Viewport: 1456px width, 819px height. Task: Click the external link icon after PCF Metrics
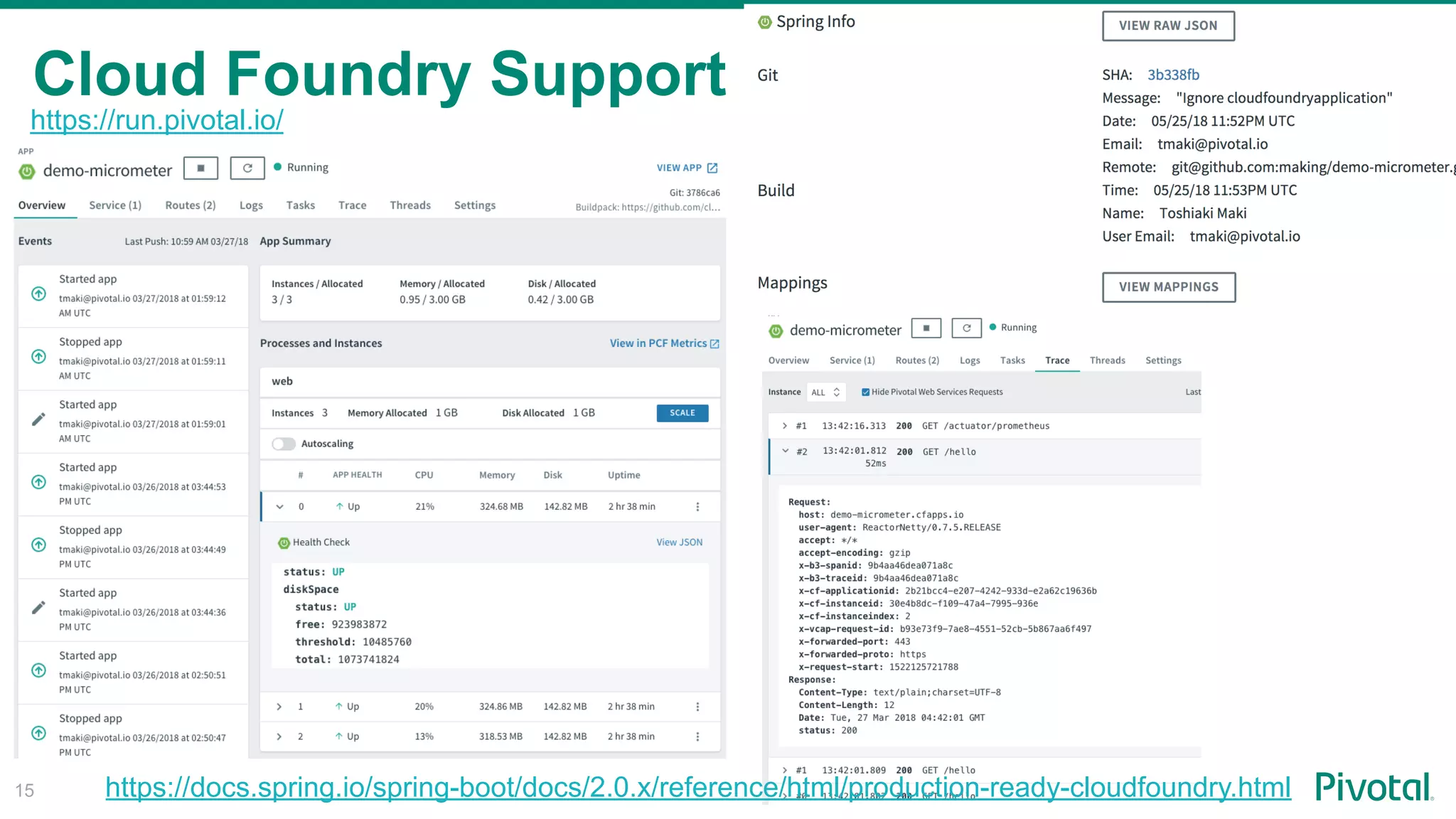(714, 343)
